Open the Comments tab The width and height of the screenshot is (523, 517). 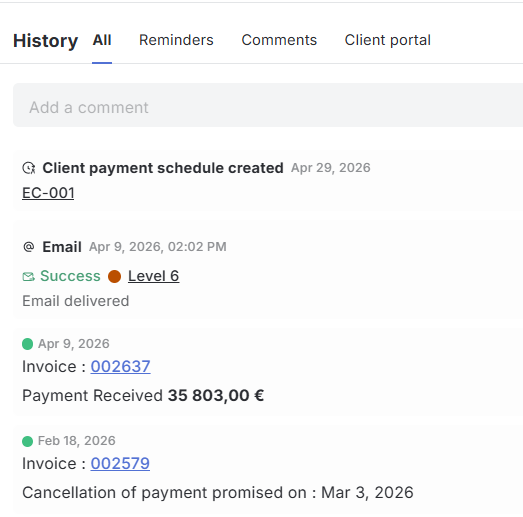279,40
